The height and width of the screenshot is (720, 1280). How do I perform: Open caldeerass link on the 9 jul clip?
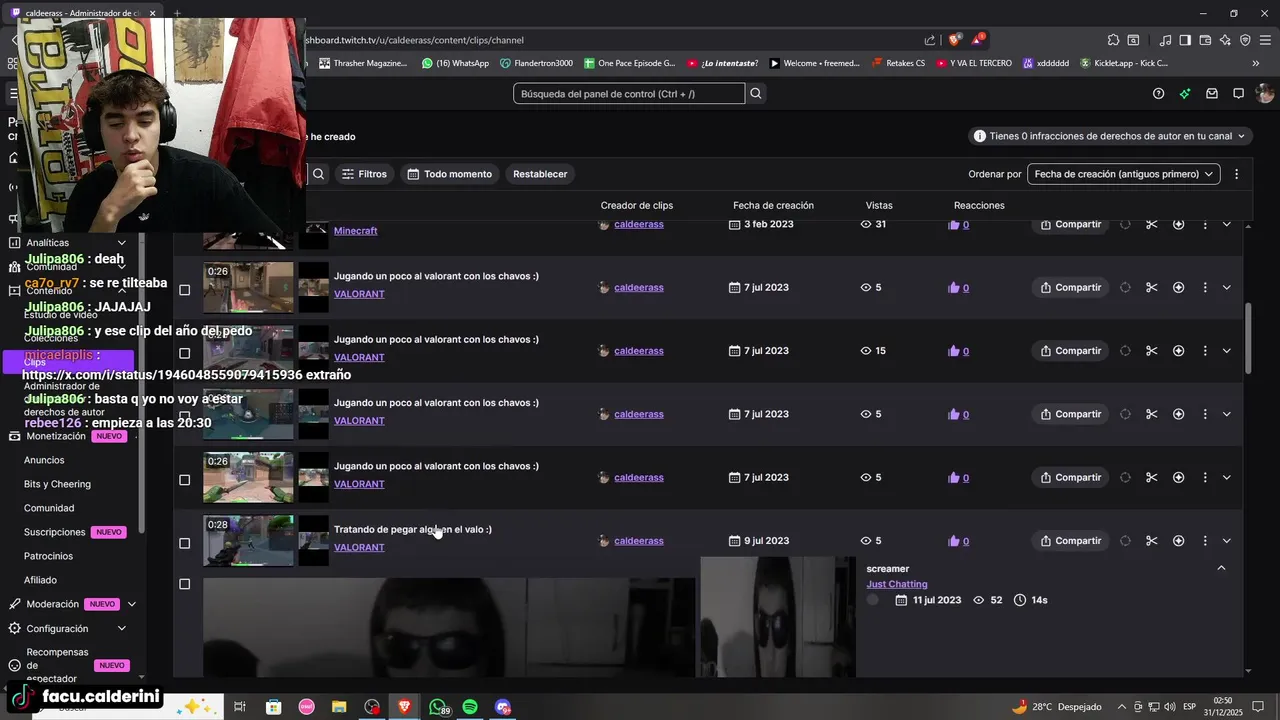pyautogui.click(x=639, y=541)
